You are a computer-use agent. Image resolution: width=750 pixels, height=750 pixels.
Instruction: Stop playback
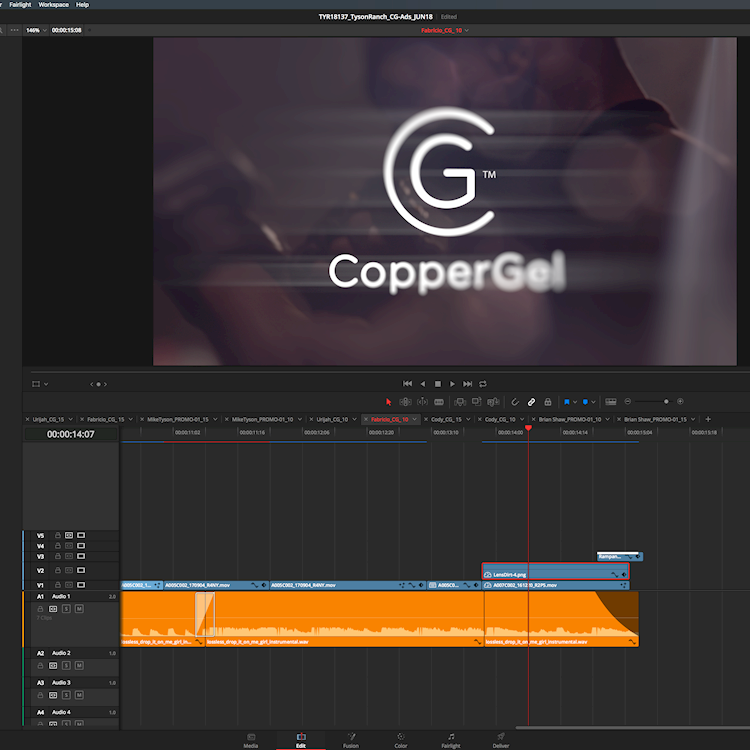tap(438, 384)
